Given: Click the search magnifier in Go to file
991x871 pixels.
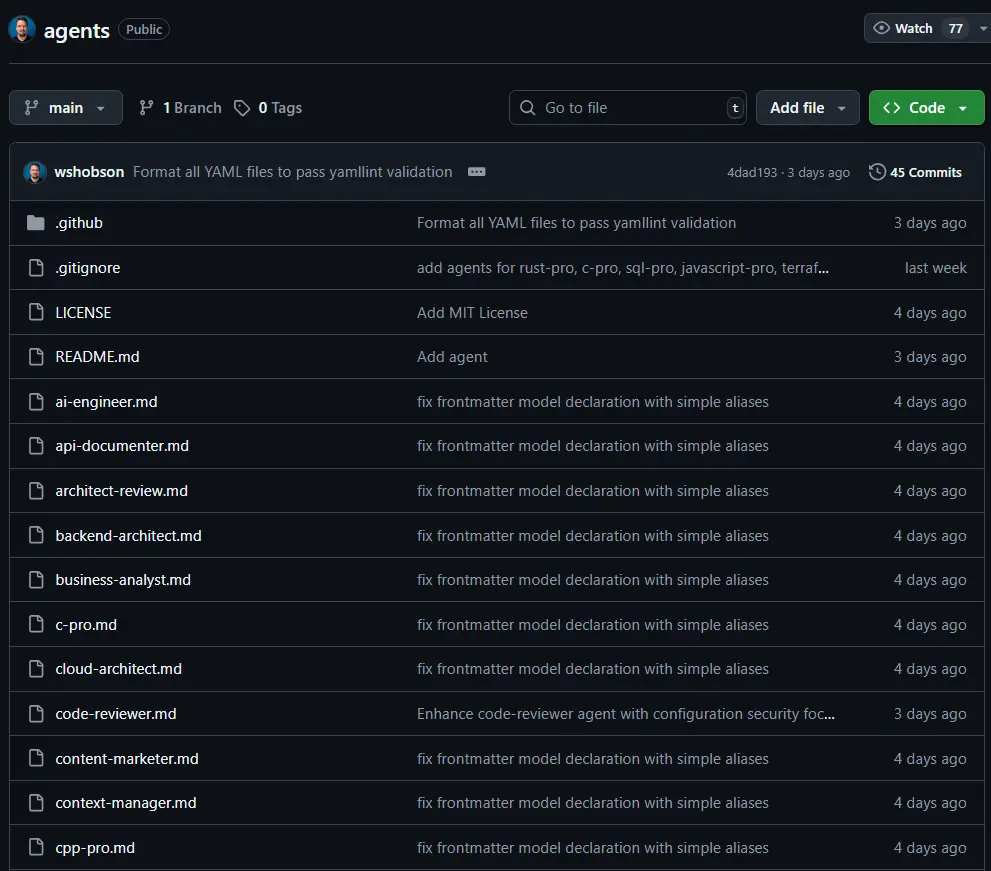Looking at the screenshot, I should click(527, 107).
